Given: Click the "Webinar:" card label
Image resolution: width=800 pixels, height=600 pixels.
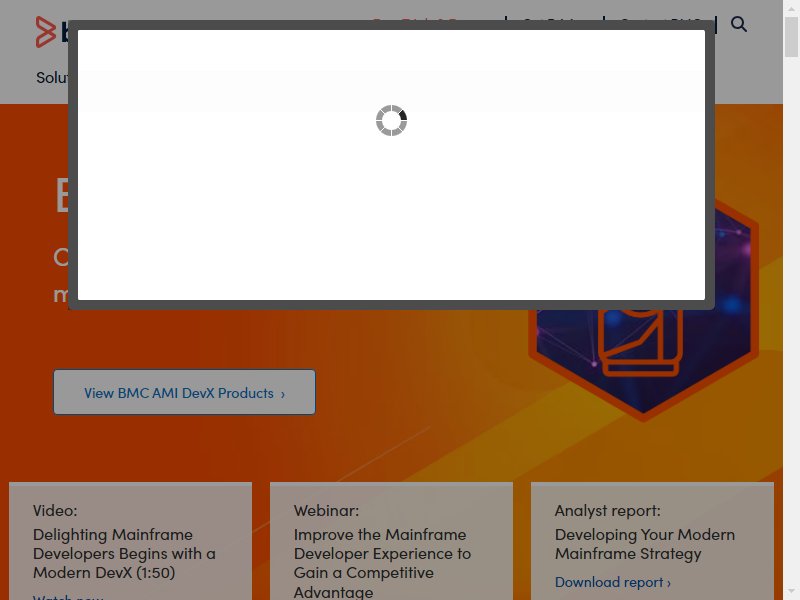Looking at the screenshot, I should [x=327, y=510].
